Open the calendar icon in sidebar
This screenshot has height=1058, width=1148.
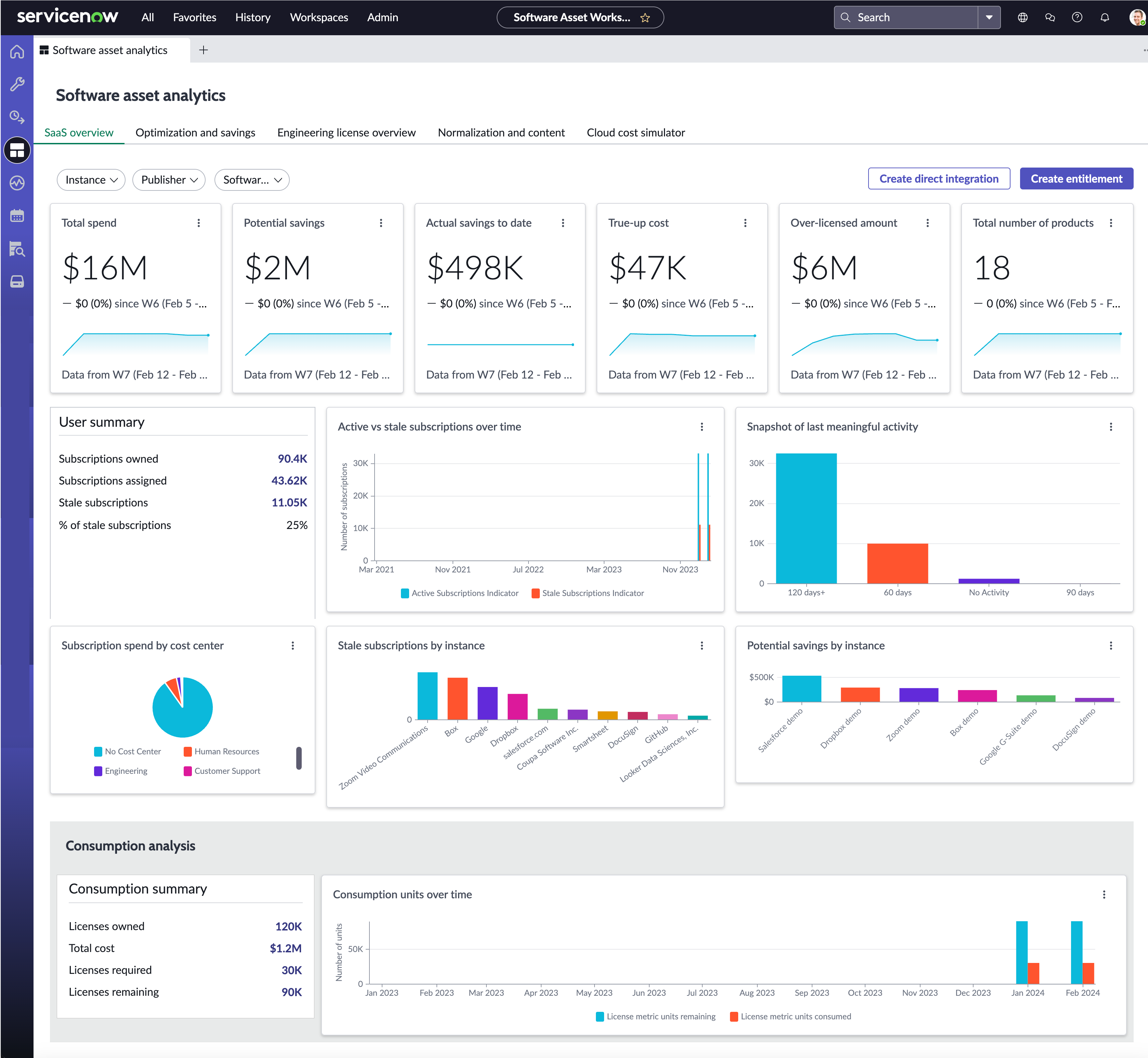click(17, 216)
